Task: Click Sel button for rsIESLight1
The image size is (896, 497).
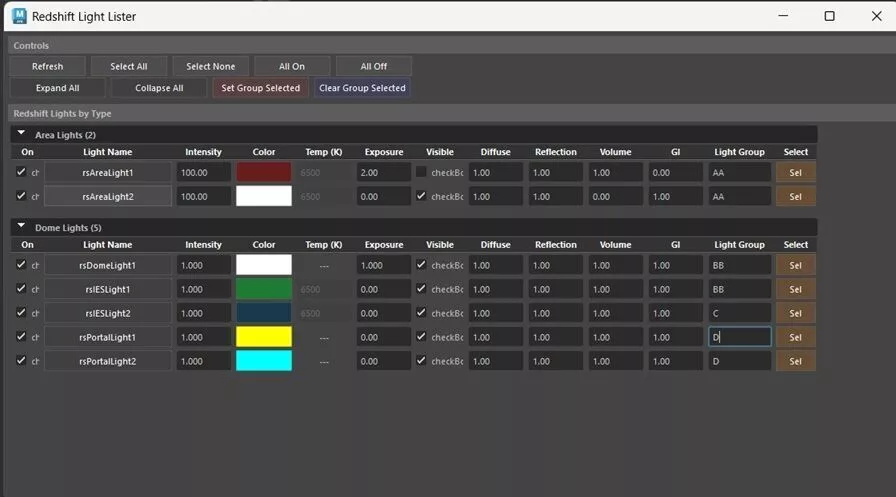Action: (x=795, y=289)
